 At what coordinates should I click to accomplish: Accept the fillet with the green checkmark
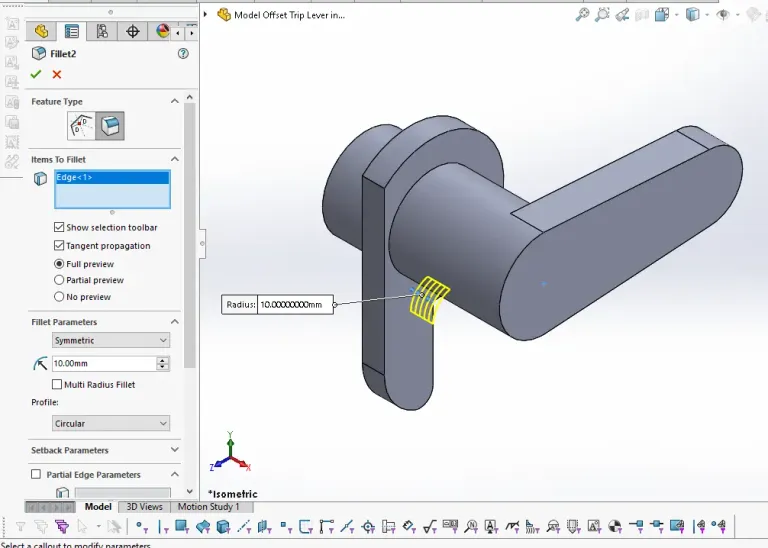click(x=37, y=74)
